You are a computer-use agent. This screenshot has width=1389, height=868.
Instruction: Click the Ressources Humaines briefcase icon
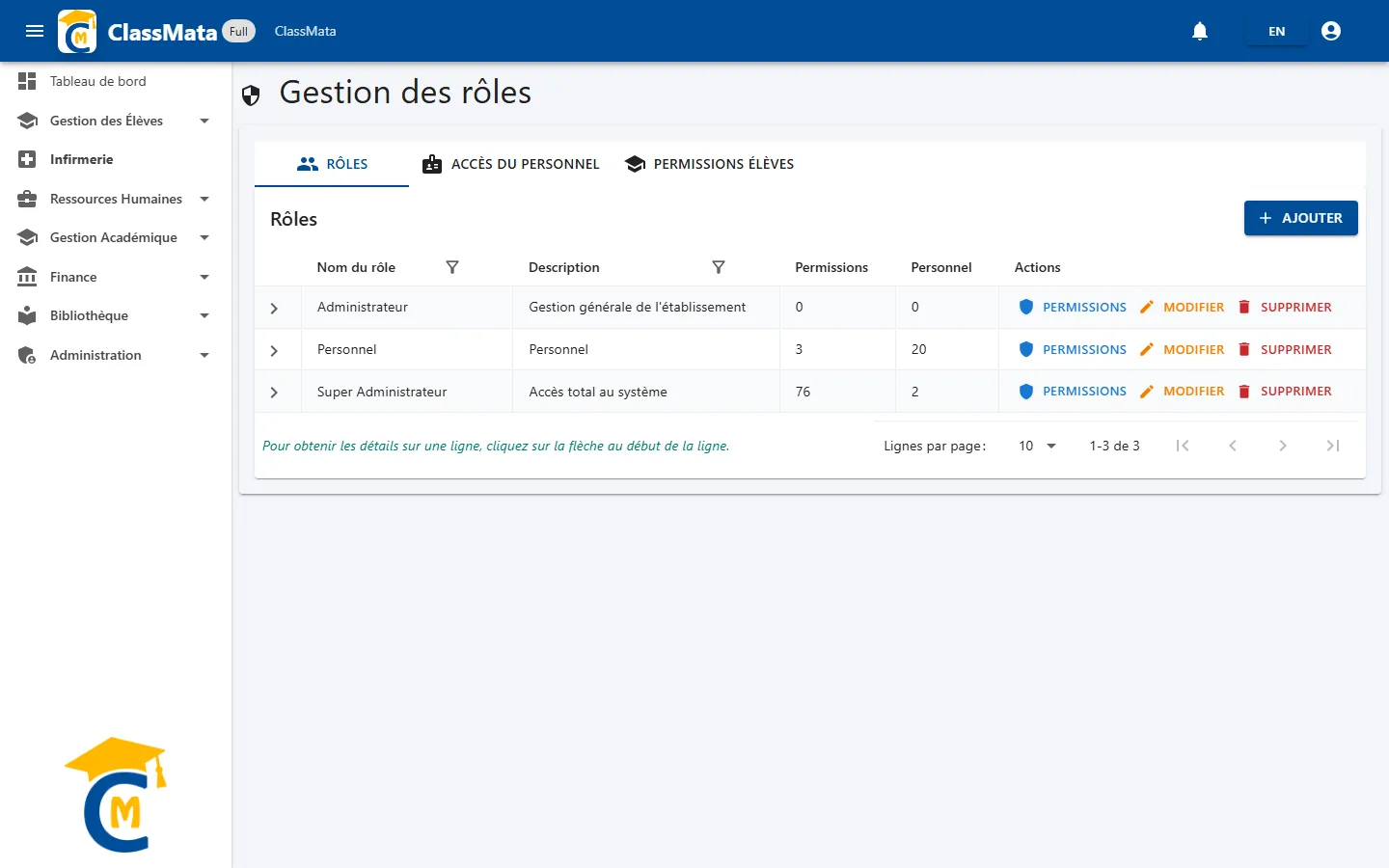27,199
